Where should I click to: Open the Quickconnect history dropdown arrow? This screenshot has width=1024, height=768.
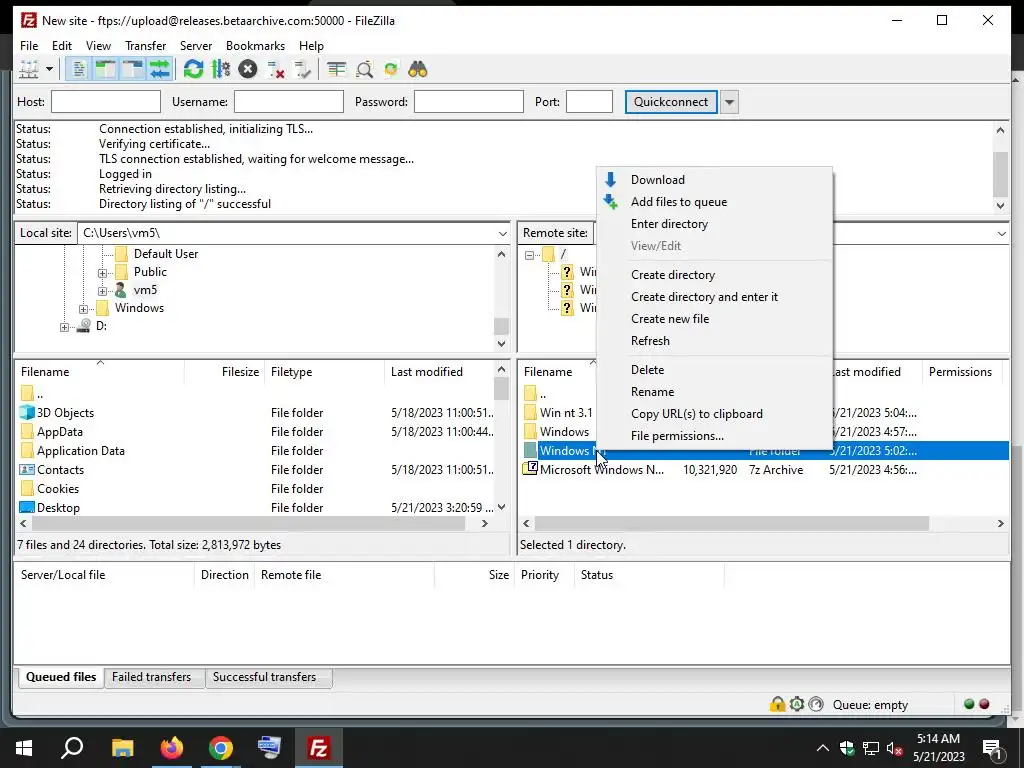coord(729,102)
